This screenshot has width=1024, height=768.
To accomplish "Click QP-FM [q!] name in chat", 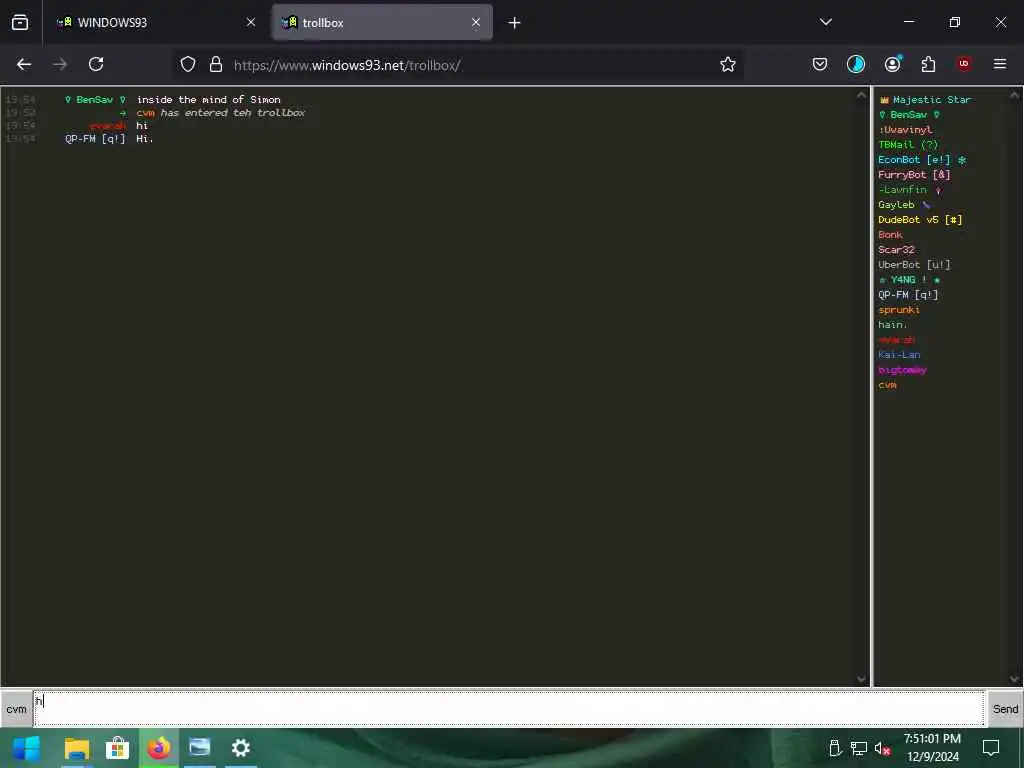I will [x=95, y=139].
